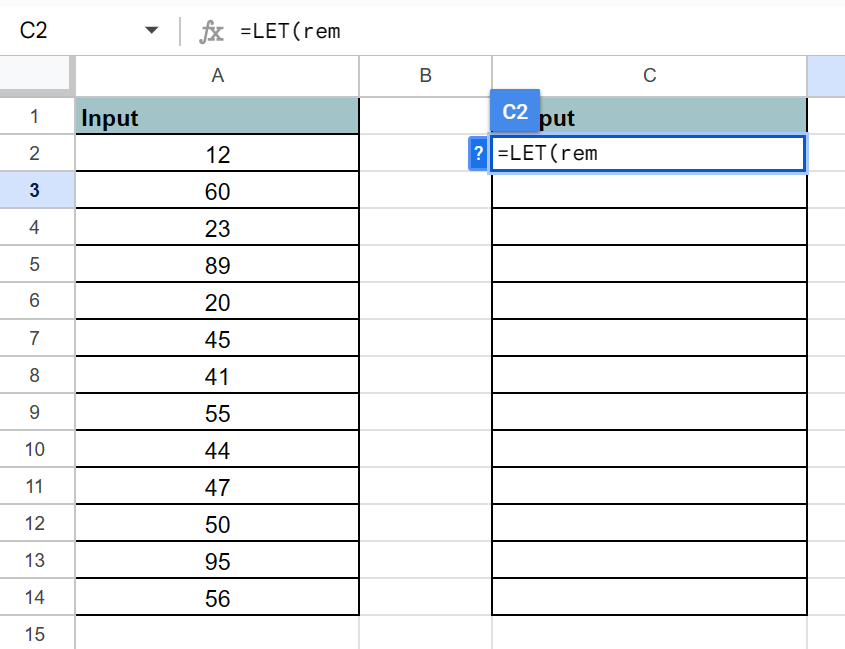Click the fx function icon
The width and height of the screenshot is (845, 649).
[x=211, y=32]
